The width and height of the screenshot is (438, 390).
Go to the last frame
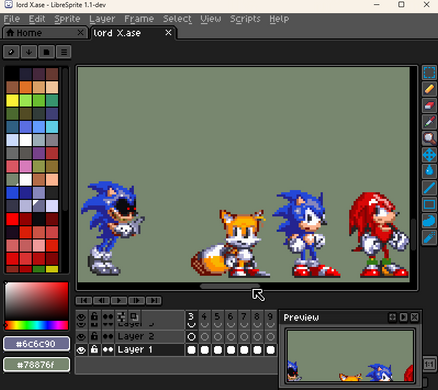(153, 301)
